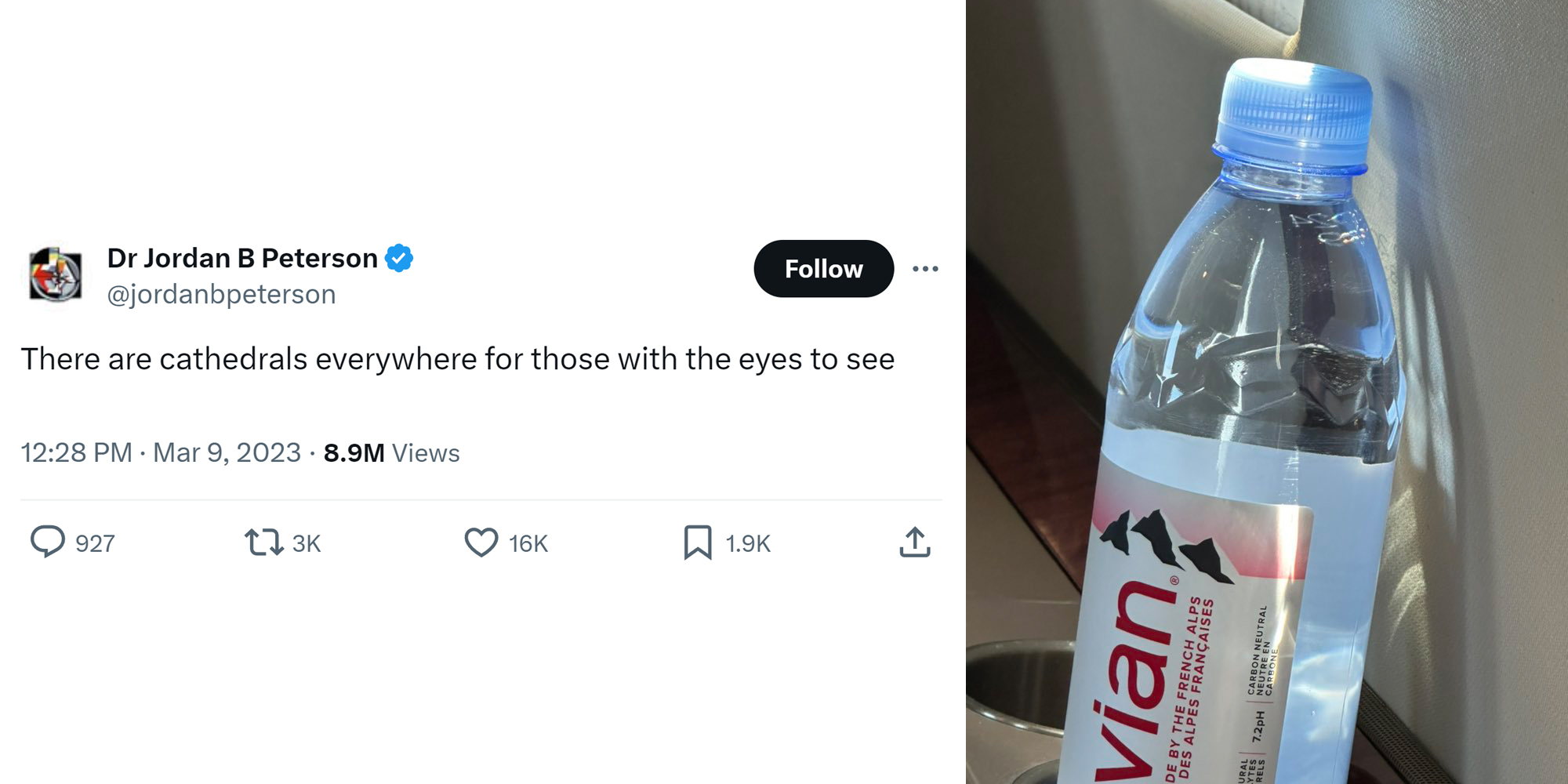Click the blue verified badge
Viewport: 1568px width, 784px height.
400,257
